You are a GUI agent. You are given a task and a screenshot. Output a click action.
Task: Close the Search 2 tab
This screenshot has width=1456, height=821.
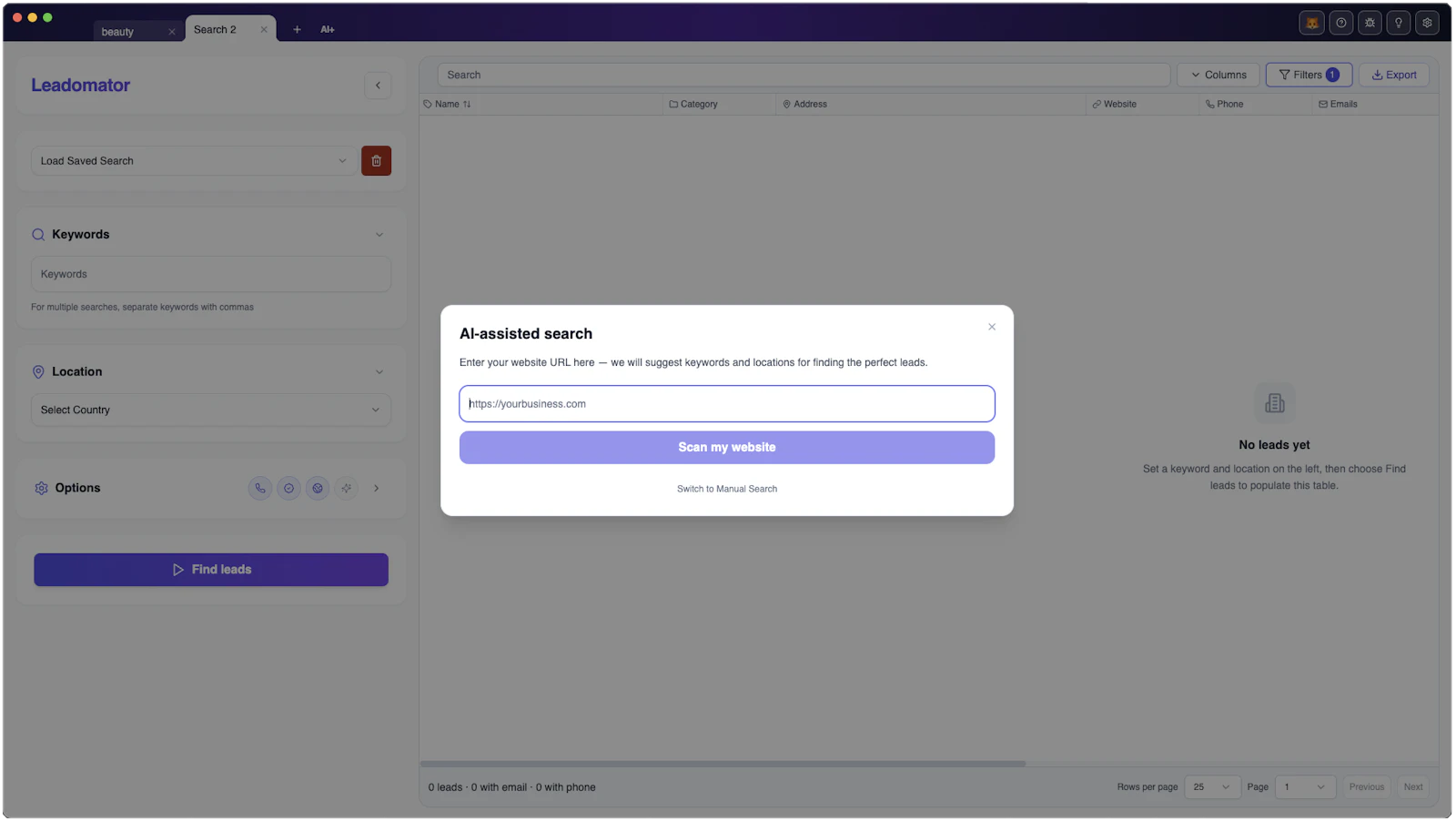click(264, 29)
